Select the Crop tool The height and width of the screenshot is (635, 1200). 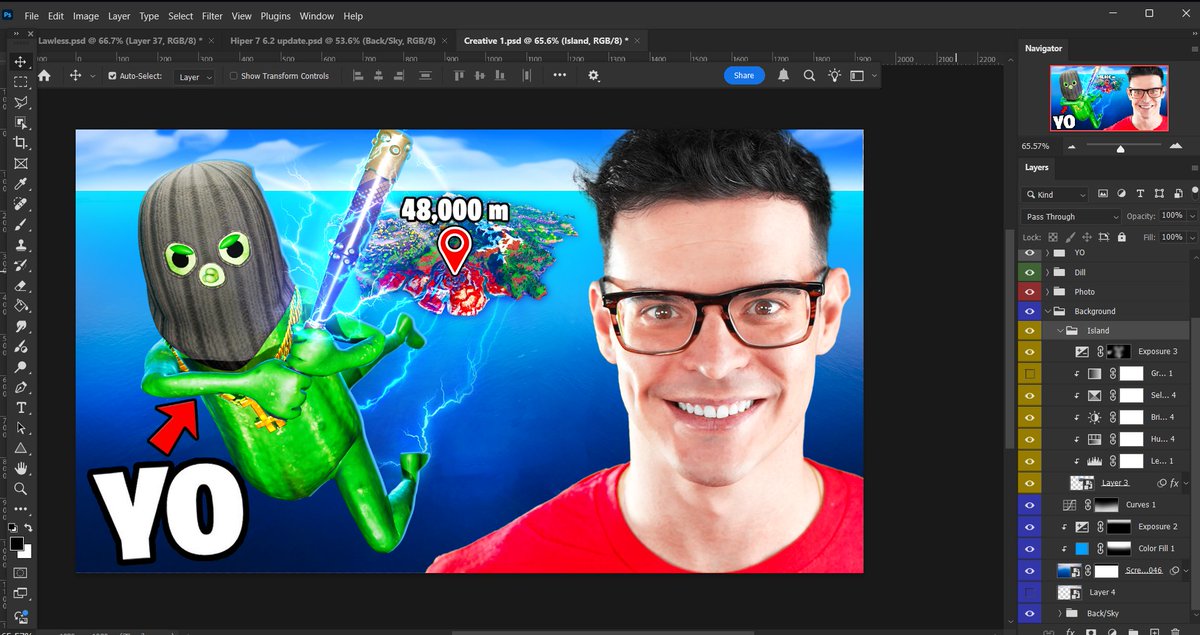(20, 143)
